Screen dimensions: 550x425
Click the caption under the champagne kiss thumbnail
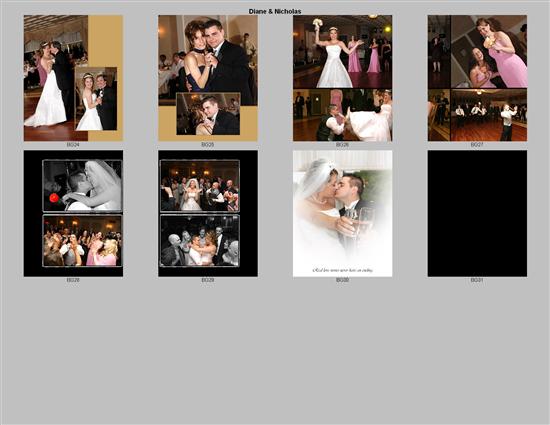tap(342, 280)
